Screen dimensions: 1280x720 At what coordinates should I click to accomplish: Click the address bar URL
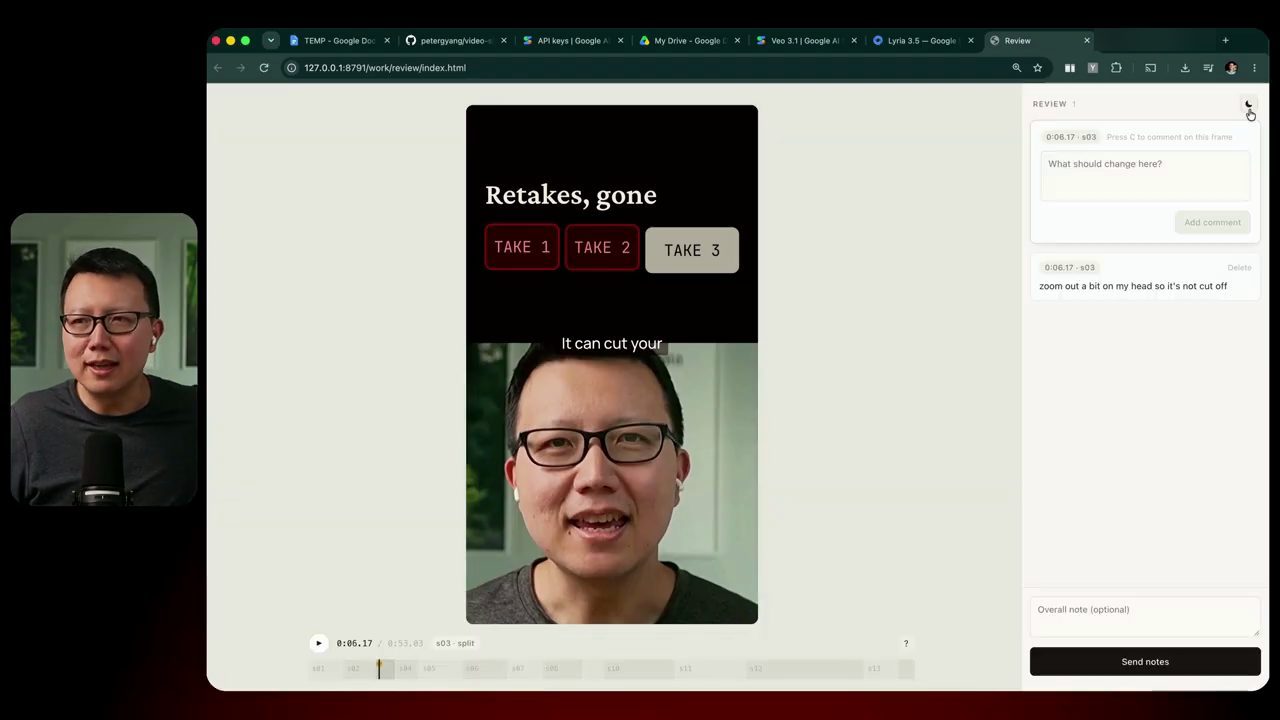385,68
